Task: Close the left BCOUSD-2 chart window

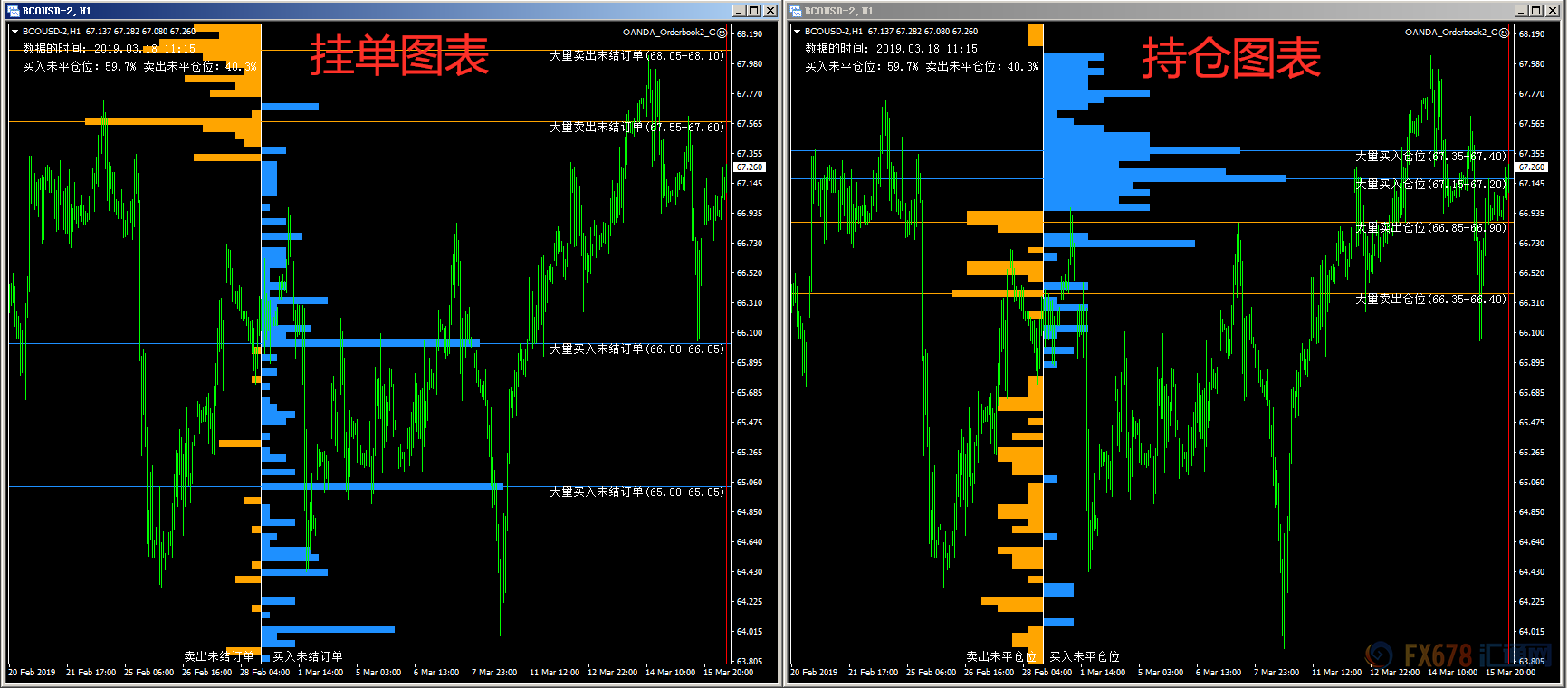Action: [x=770, y=11]
